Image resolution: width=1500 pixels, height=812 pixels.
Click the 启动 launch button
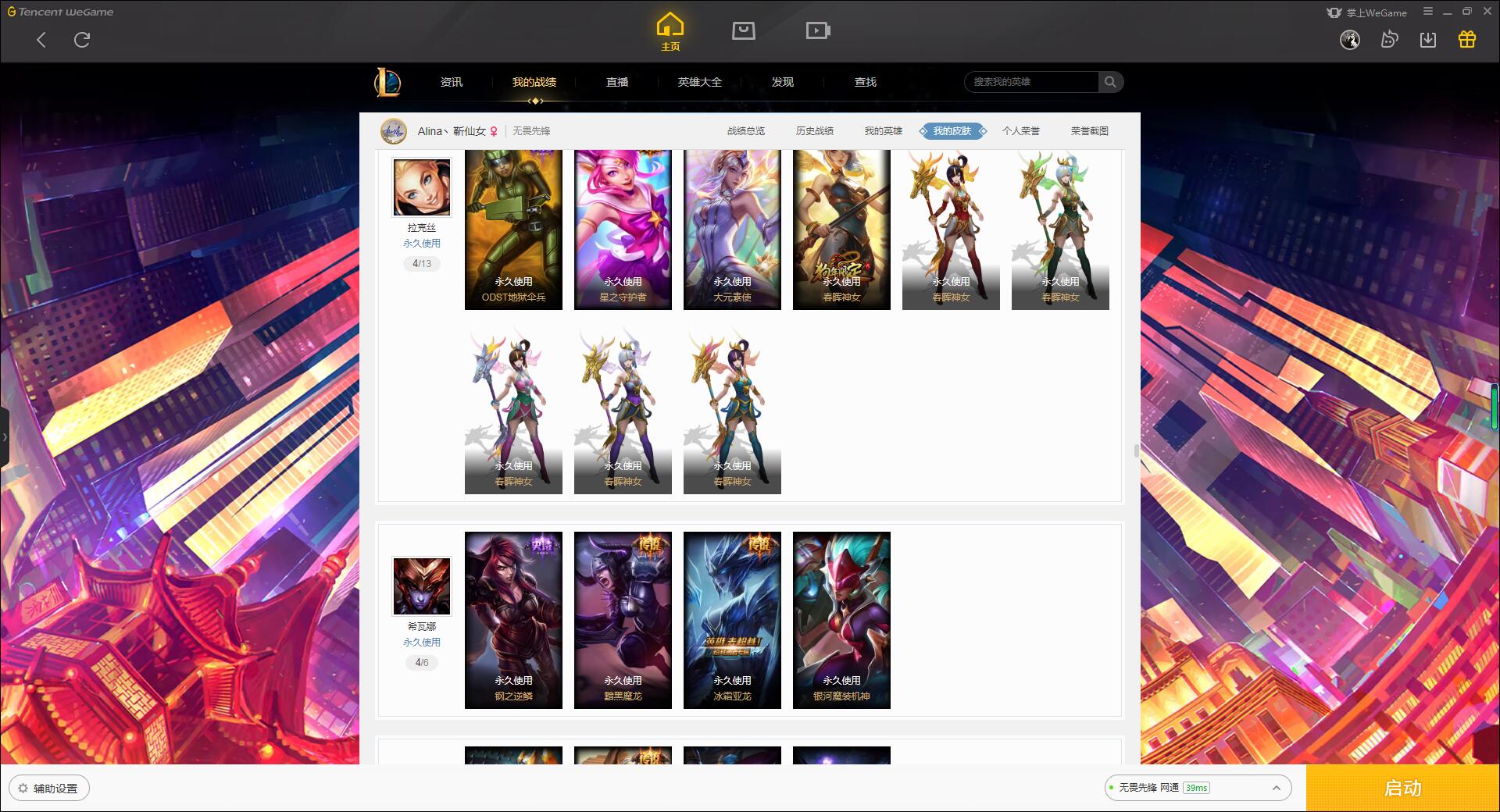(x=1402, y=788)
